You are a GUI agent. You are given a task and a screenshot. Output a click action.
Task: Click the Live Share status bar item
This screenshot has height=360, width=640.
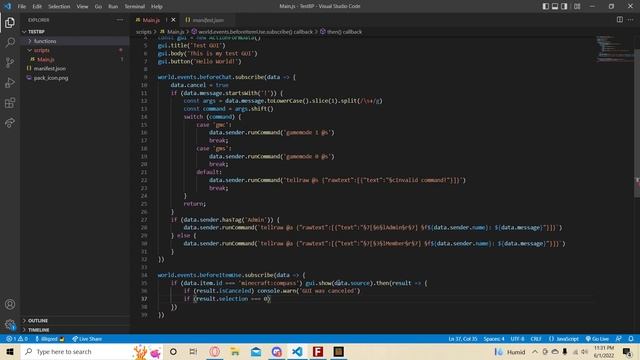[x=87, y=339]
